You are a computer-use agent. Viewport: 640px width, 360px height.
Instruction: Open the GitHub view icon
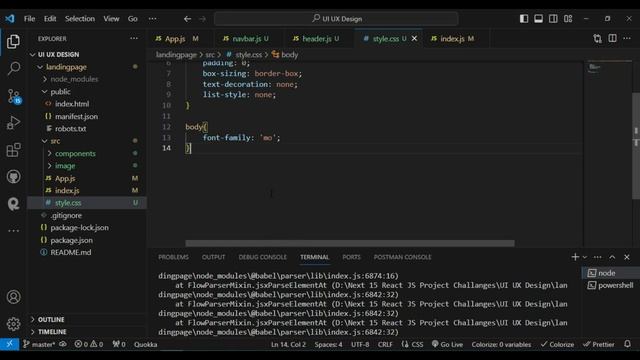[x=13, y=177]
